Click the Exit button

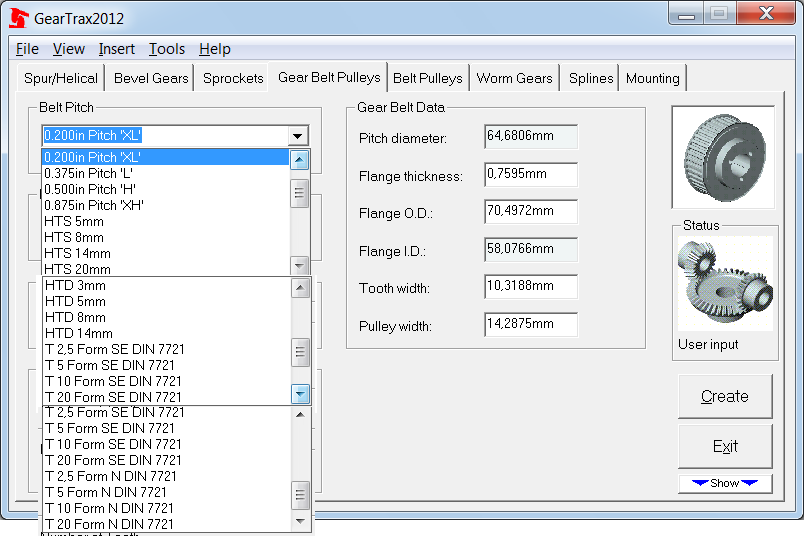click(x=725, y=446)
